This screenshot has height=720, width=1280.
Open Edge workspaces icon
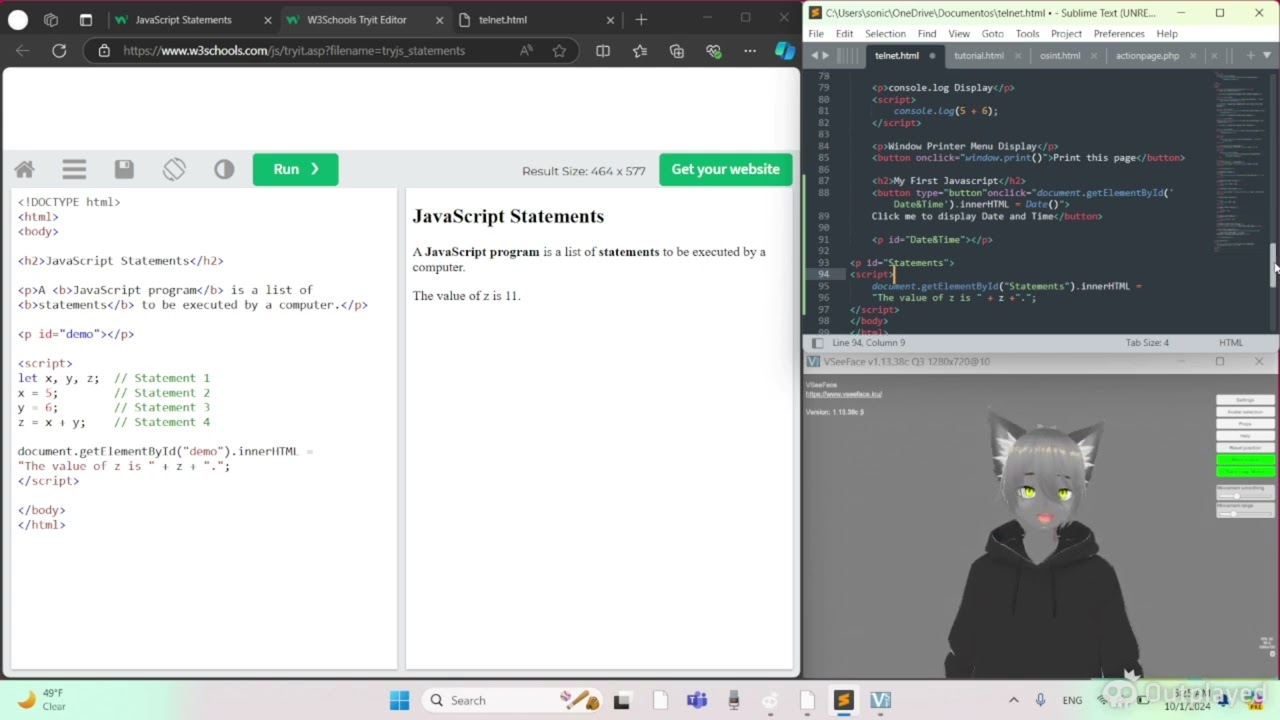pyautogui.click(x=51, y=19)
